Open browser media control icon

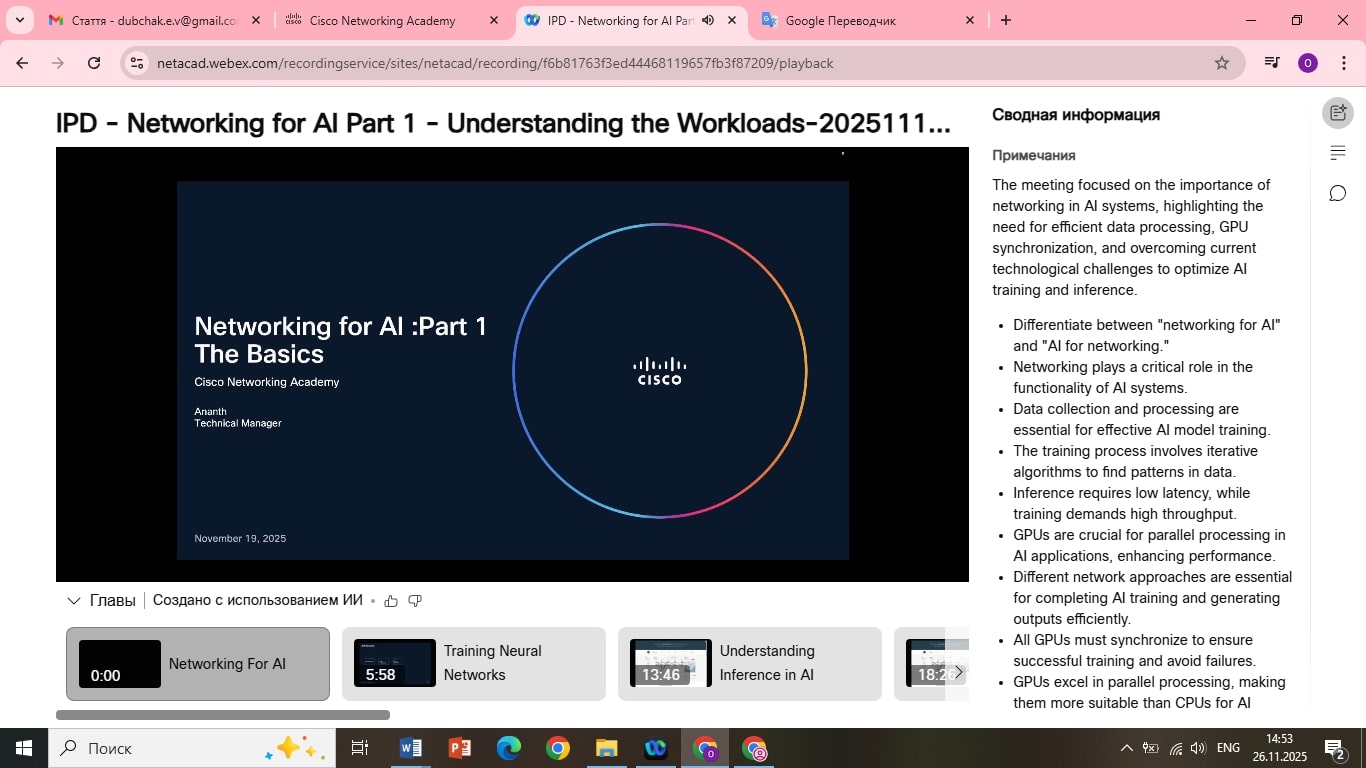click(x=1271, y=63)
